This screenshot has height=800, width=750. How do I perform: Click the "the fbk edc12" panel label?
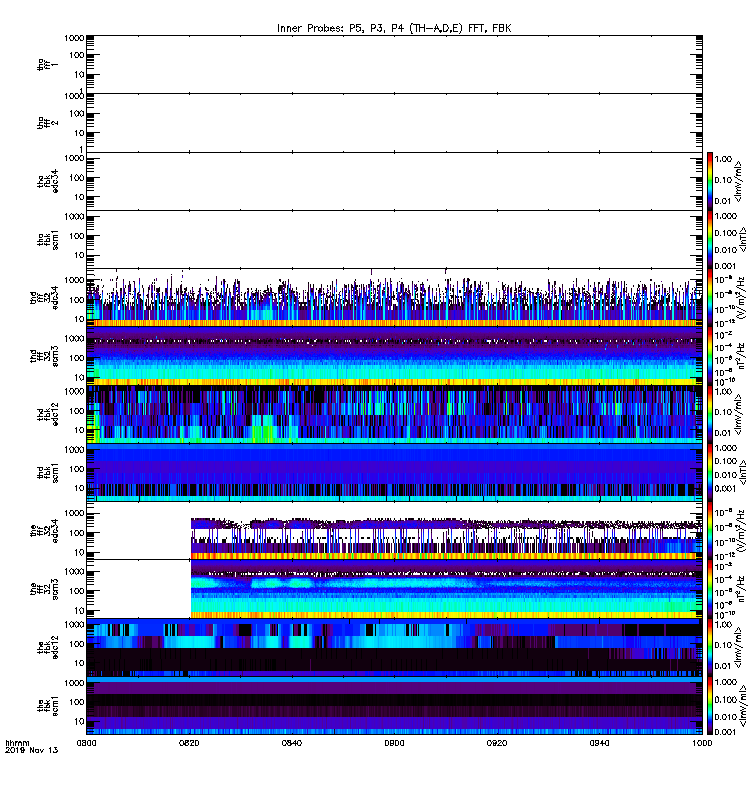click(x=47, y=647)
